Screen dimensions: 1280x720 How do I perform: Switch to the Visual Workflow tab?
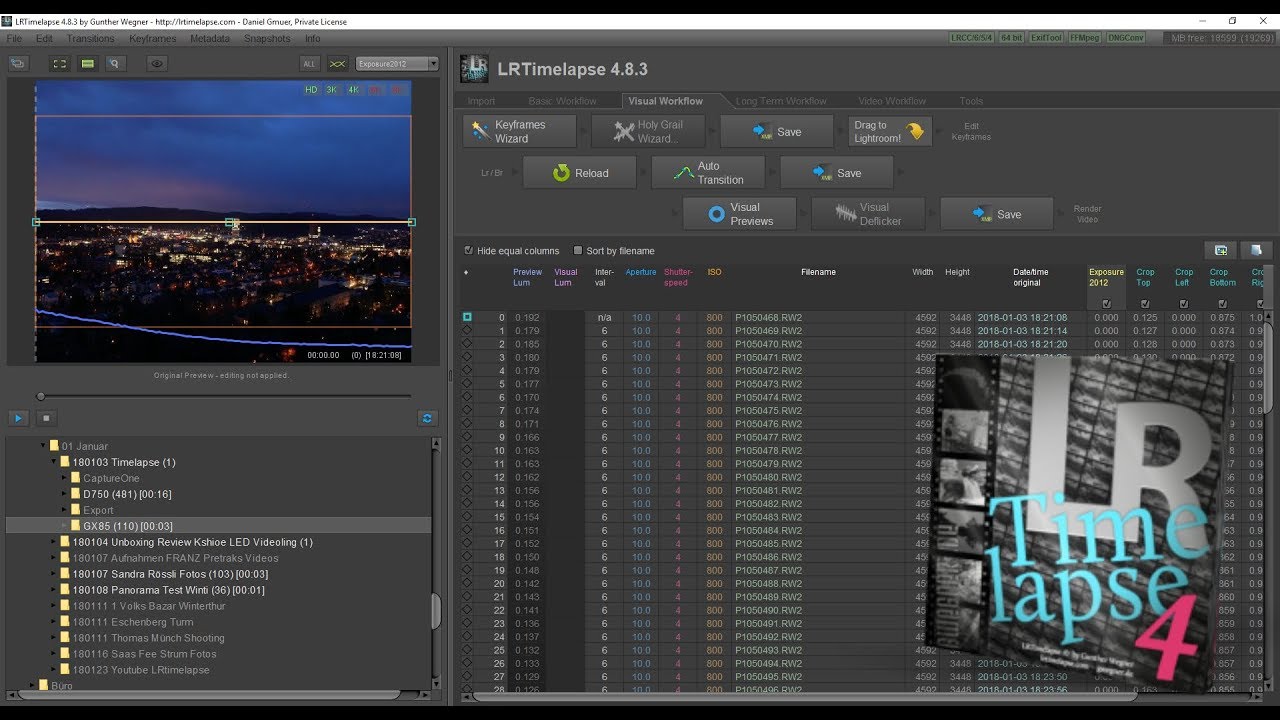(x=665, y=101)
